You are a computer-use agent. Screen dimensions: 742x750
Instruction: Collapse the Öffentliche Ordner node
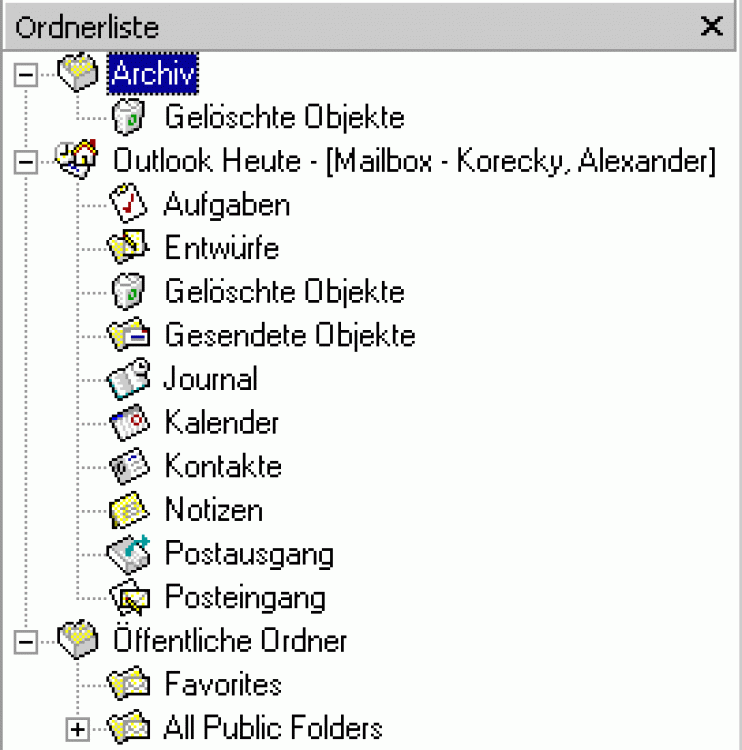pos(28,640)
